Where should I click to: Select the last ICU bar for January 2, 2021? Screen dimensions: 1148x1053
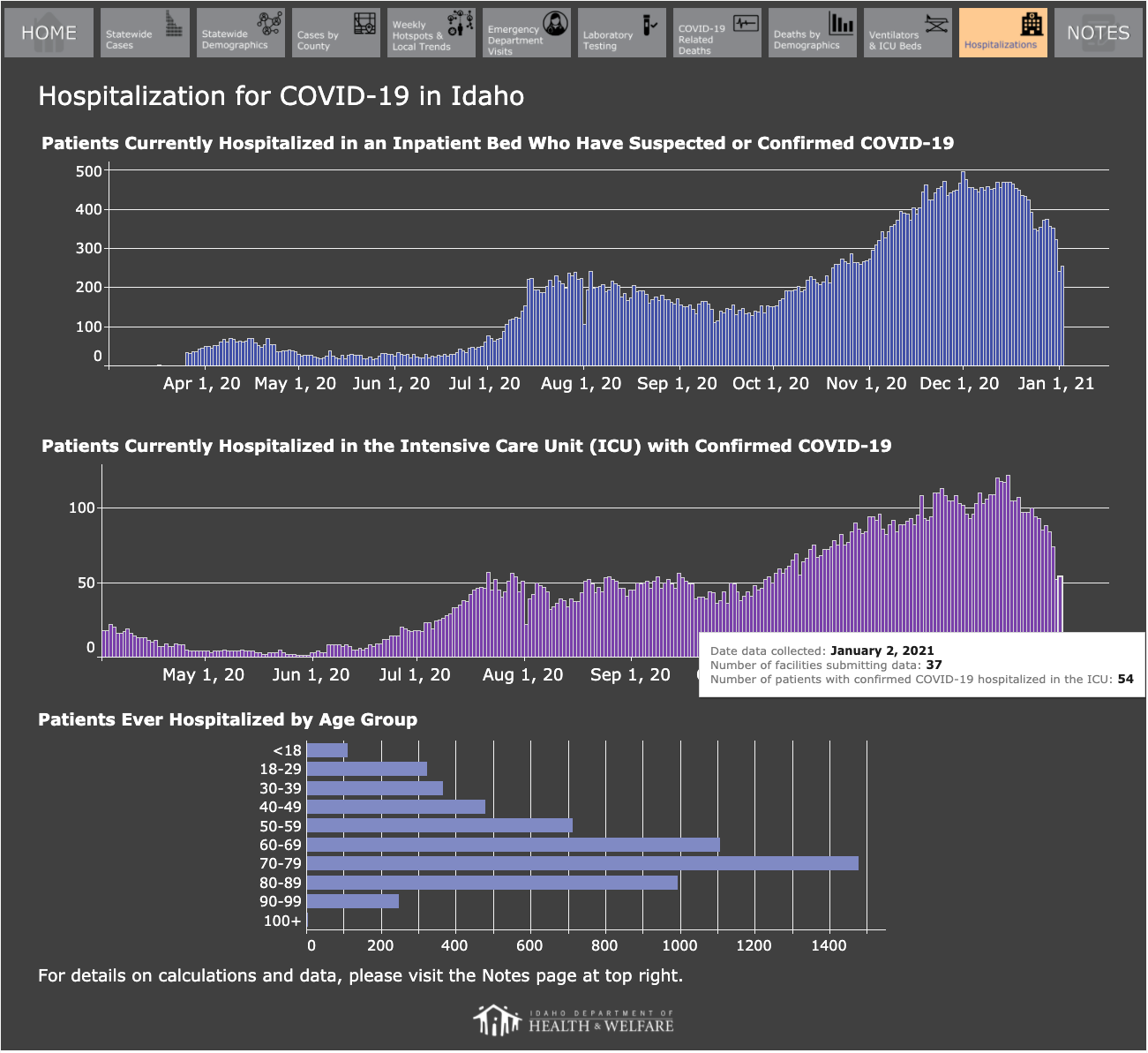(x=1060, y=616)
